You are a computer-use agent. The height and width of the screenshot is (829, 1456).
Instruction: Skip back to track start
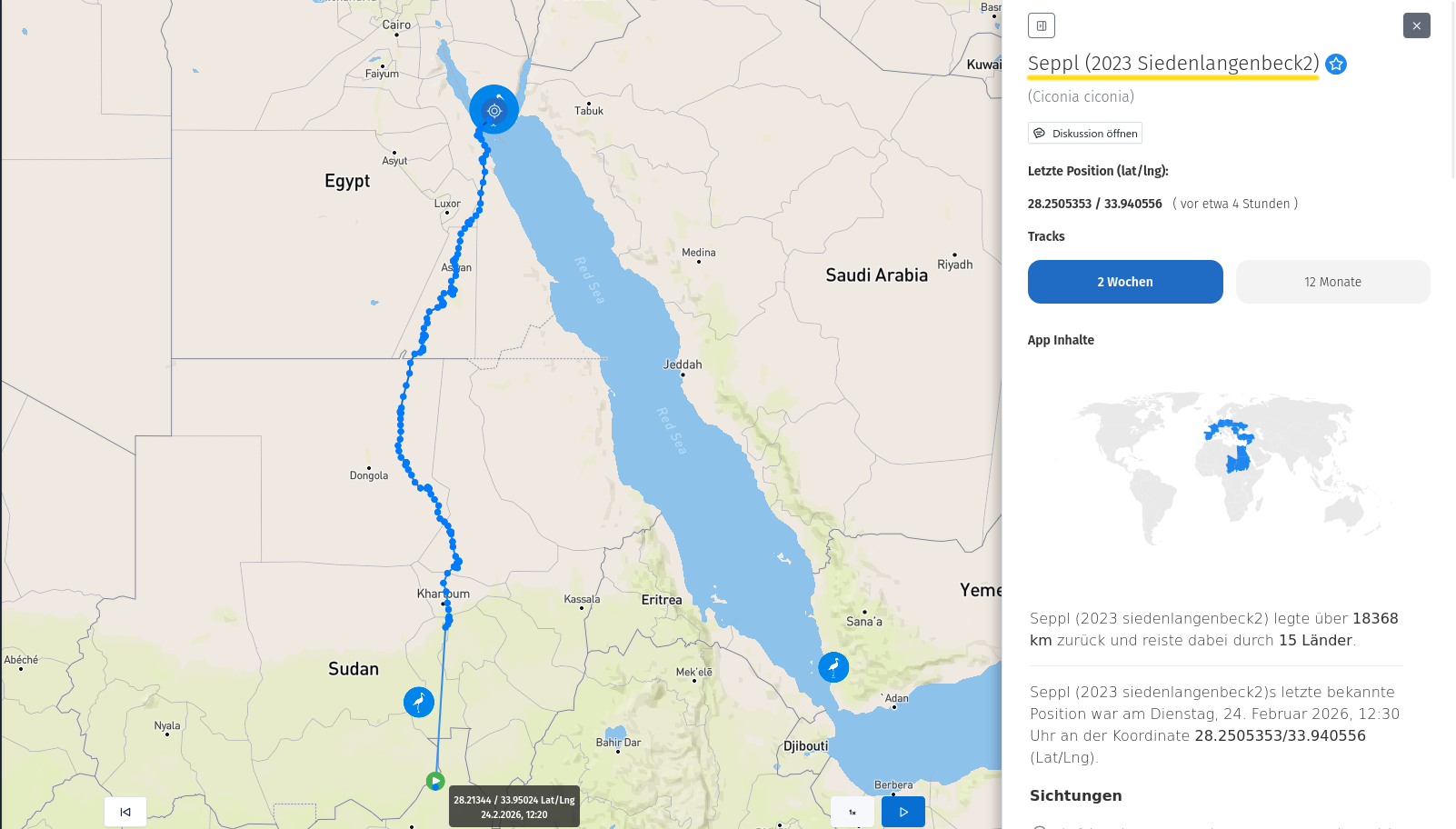[125, 812]
